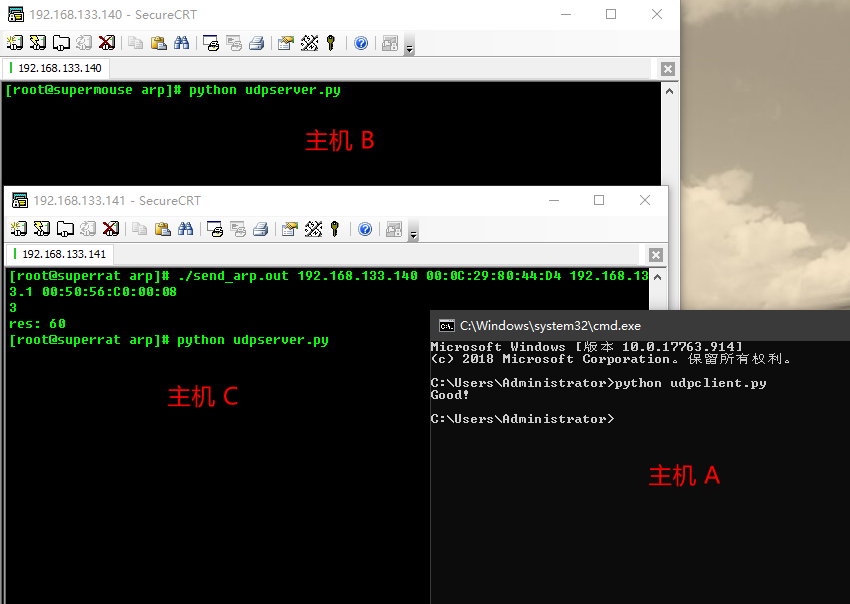Click SecureCRT app icon in 192.168.133.140 title bar
The image size is (850, 604).
pyautogui.click(x=16, y=15)
